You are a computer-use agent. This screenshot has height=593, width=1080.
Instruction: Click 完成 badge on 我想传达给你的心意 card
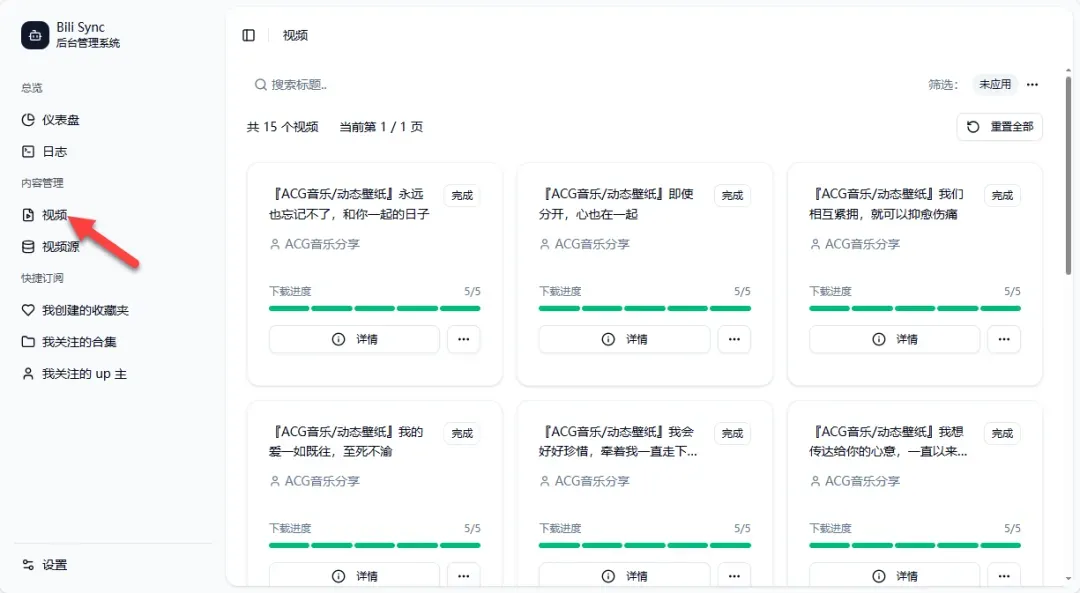click(1002, 433)
